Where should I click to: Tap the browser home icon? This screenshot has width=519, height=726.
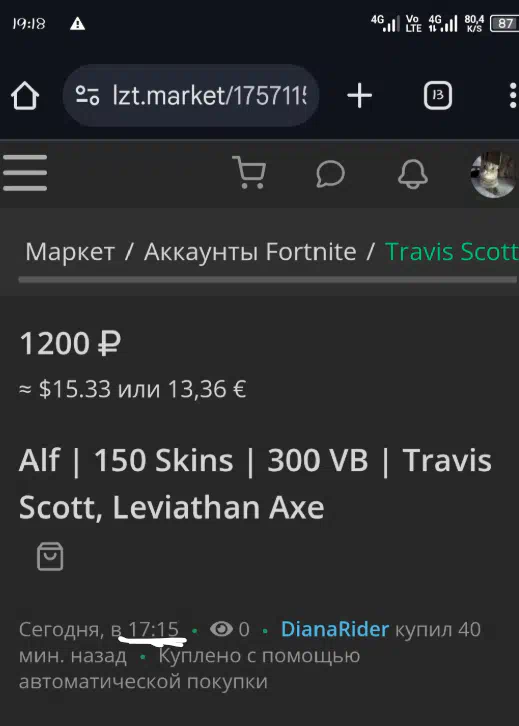[x=25, y=96]
